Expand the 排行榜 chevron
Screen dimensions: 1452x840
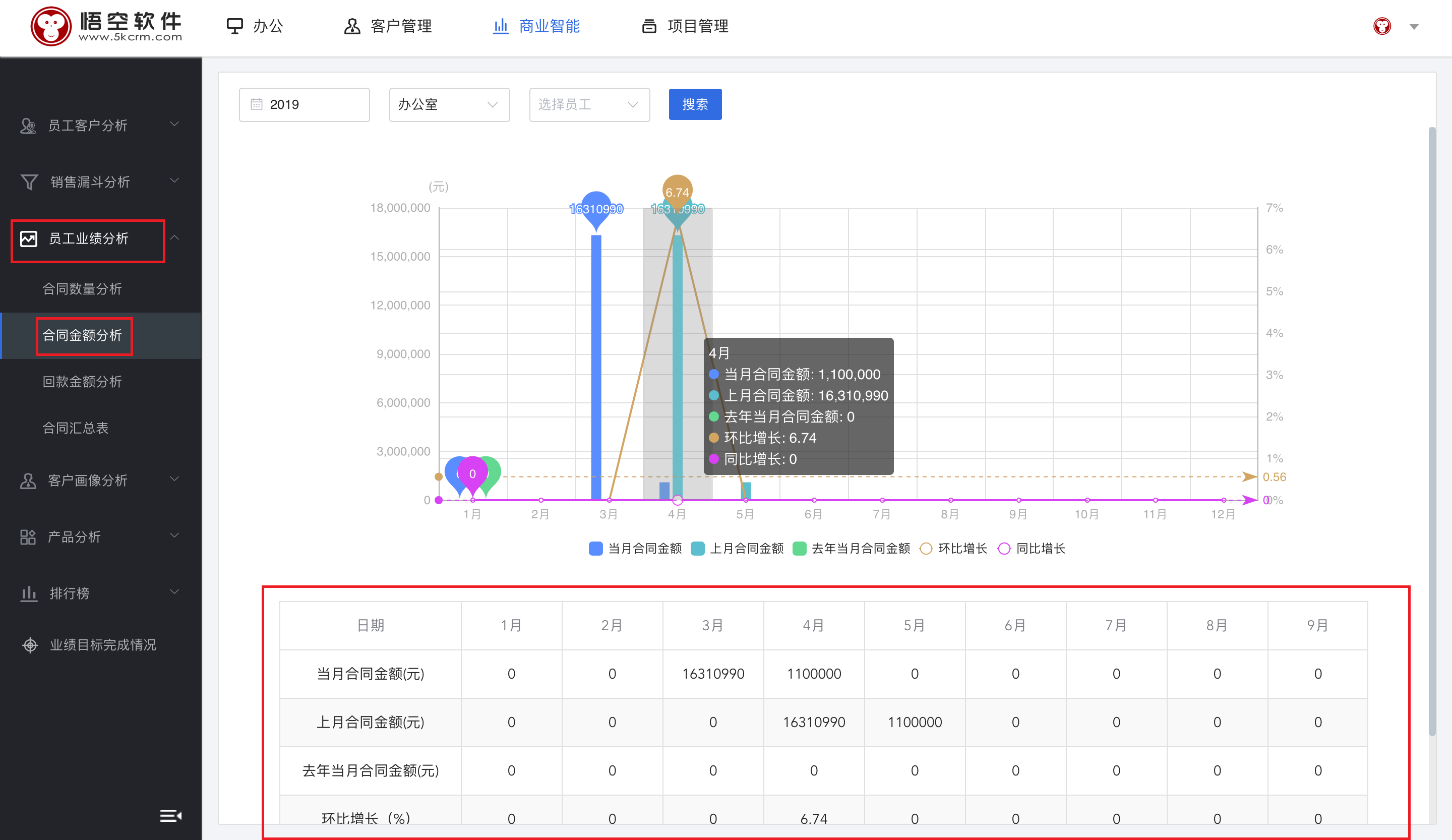coord(174,592)
